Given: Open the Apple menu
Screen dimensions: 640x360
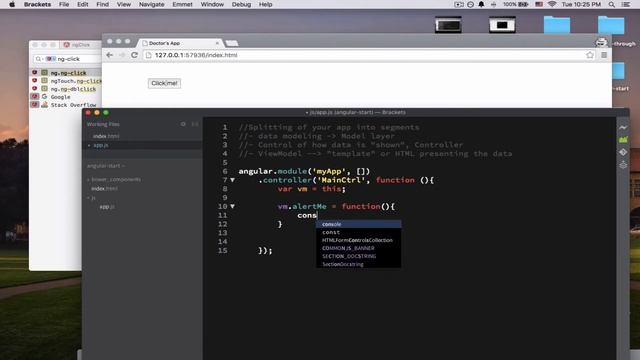Looking at the screenshot, I should [x=12, y=4].
